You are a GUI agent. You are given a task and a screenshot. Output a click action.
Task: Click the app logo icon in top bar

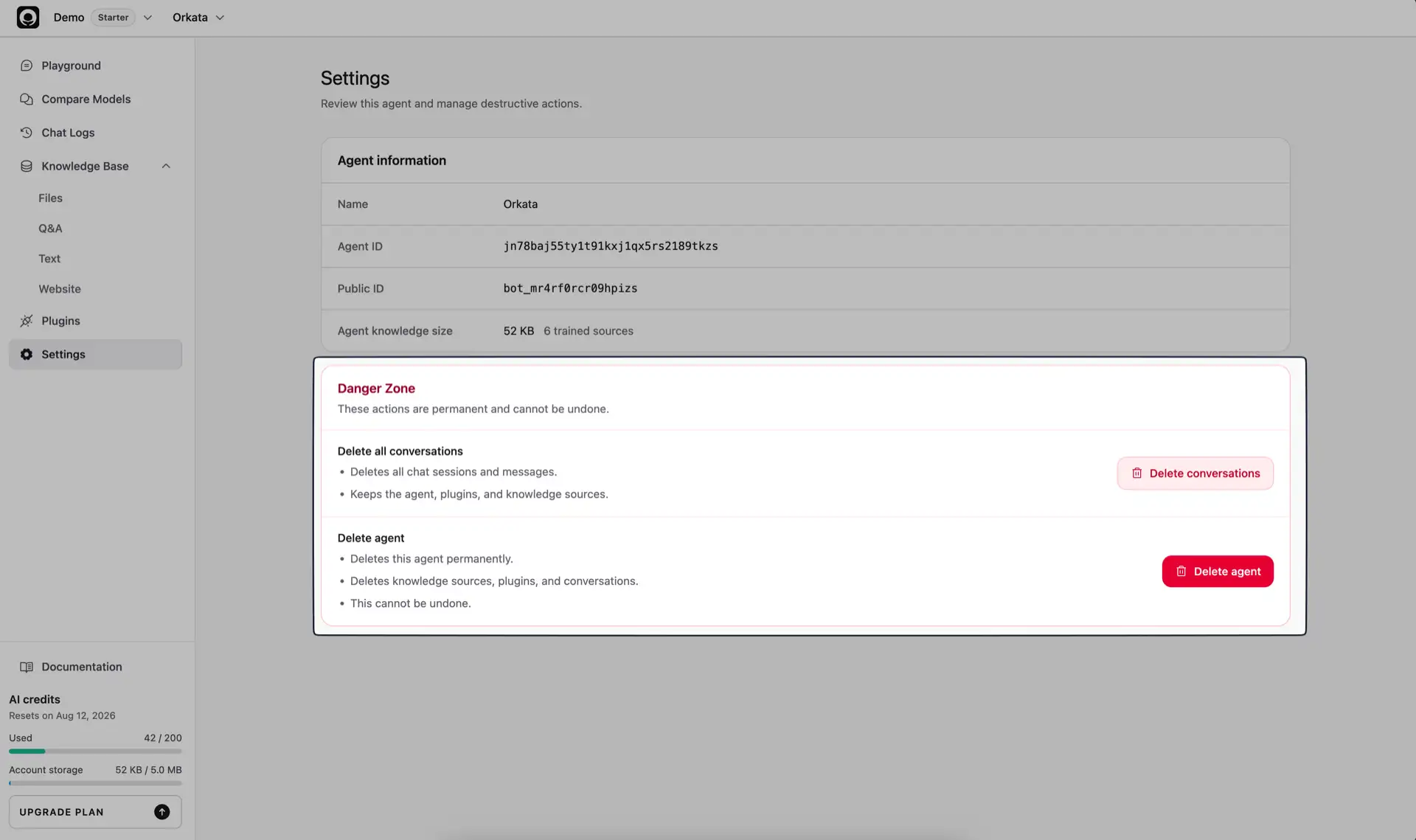pos(28,17)
